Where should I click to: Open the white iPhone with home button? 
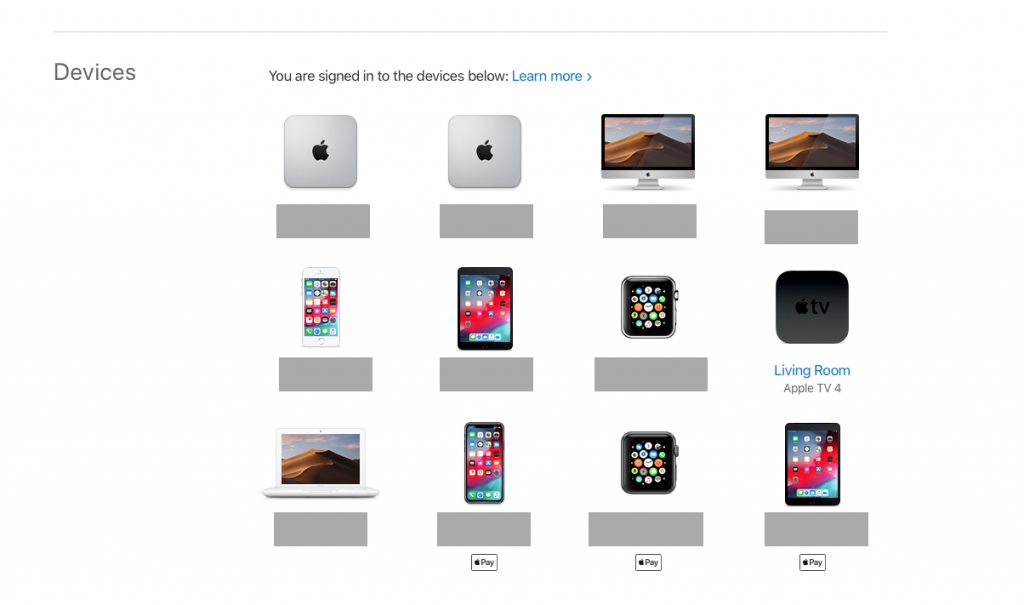321,307
